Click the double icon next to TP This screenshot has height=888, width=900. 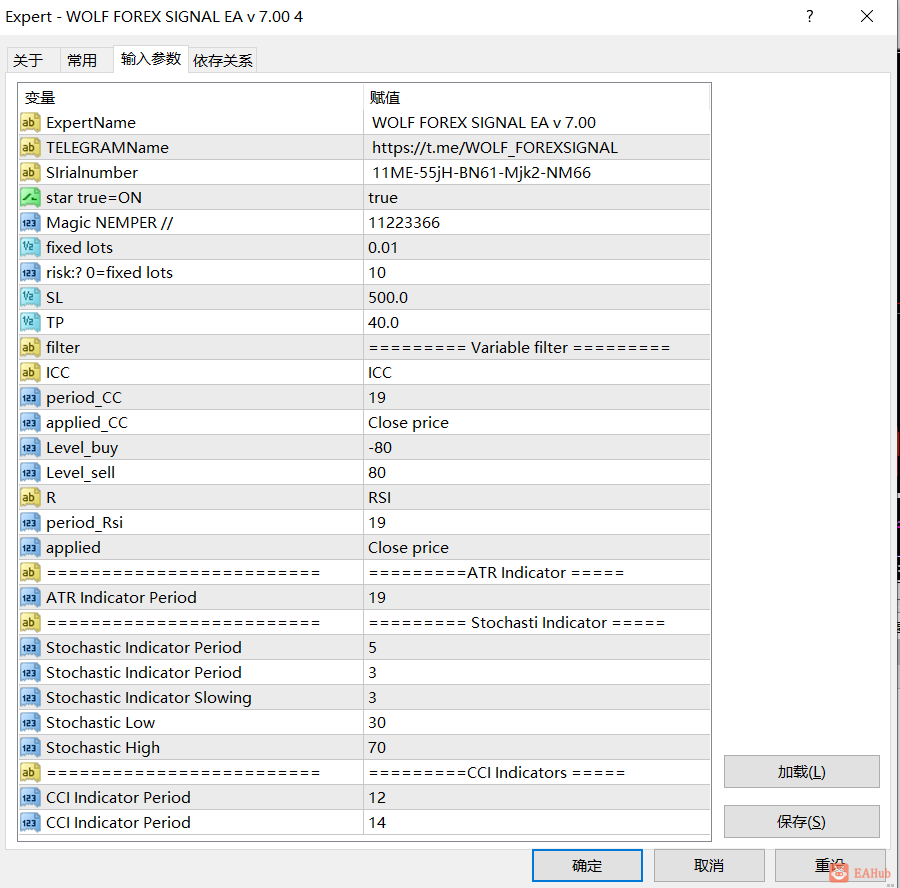click(30, 322)
